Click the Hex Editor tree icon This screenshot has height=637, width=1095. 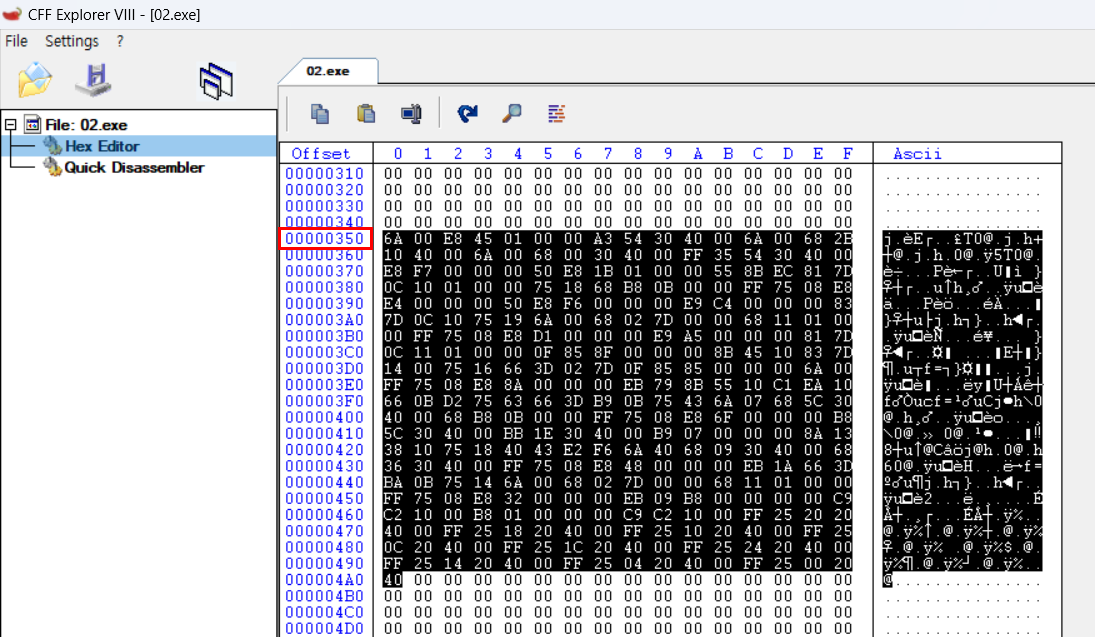[52, 146]
